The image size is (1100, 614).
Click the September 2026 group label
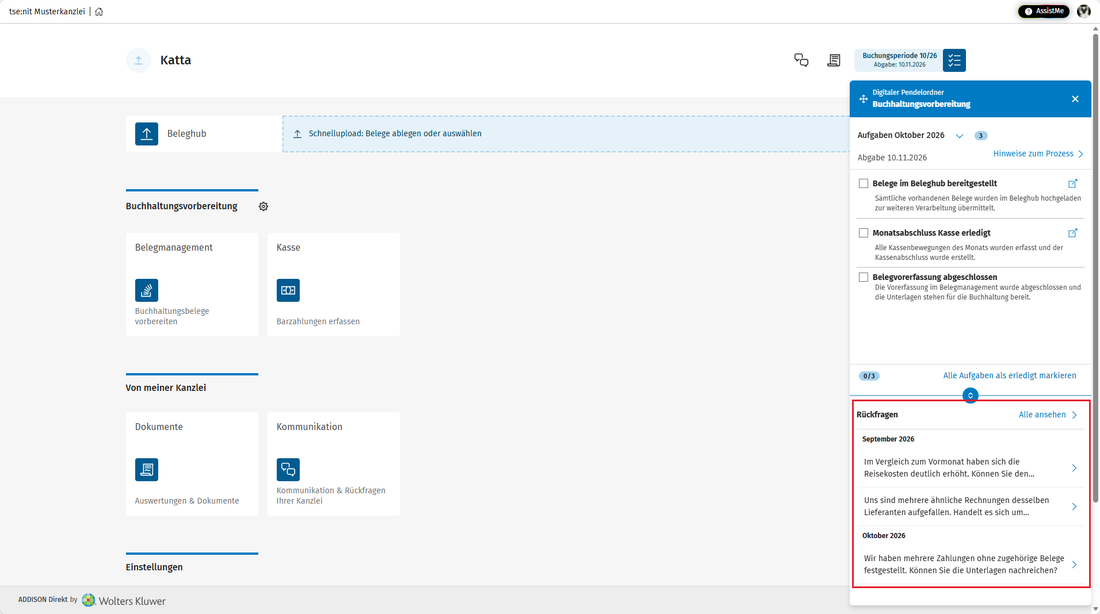pyautogui.click(x=888, y=439)
